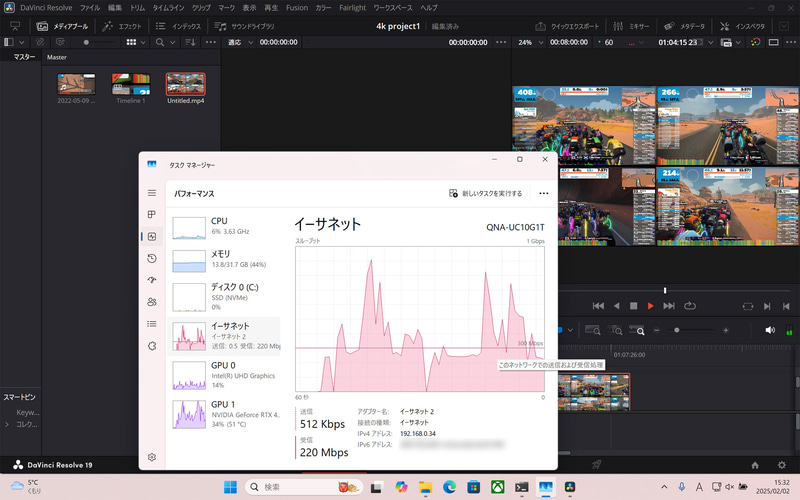Click the bypass color grades icon
Screen dimensions: 800x500
[756, 42]
